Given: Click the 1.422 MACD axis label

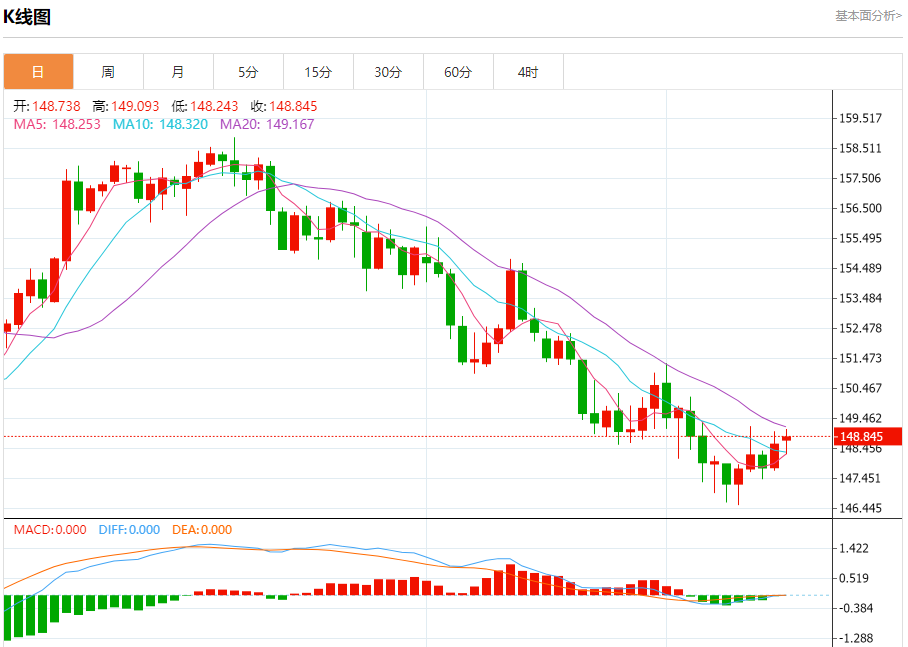Looking at the screenshot, I should coord(854,548).
